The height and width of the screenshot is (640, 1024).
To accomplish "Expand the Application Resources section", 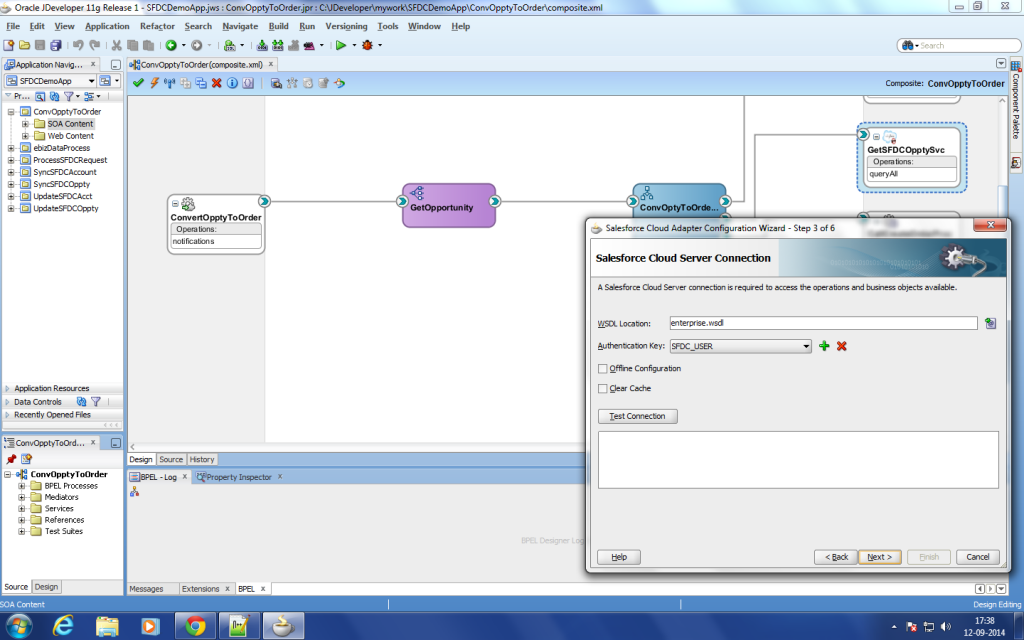I will click(7, 389).
